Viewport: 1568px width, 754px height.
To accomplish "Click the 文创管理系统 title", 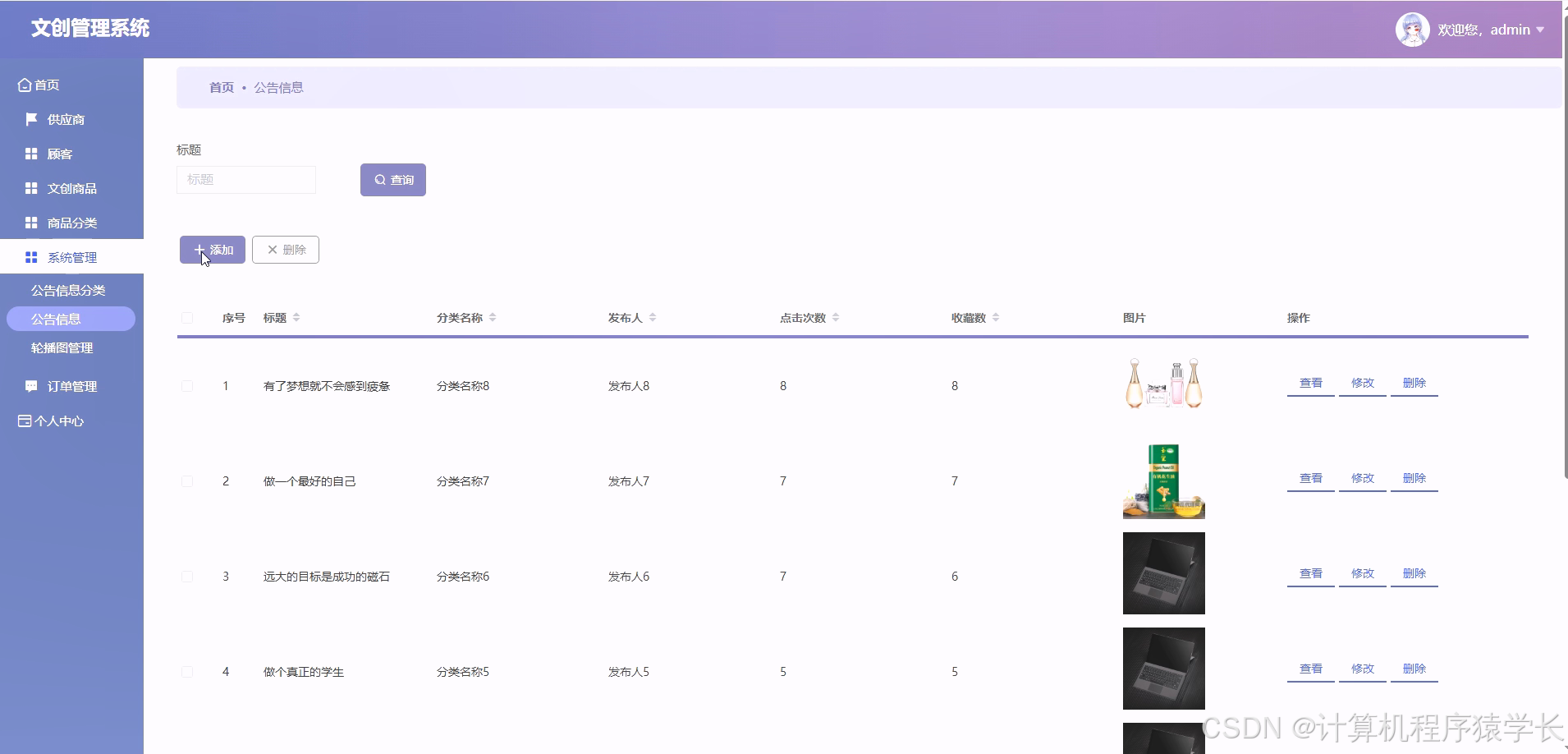I will click(90, 29).
